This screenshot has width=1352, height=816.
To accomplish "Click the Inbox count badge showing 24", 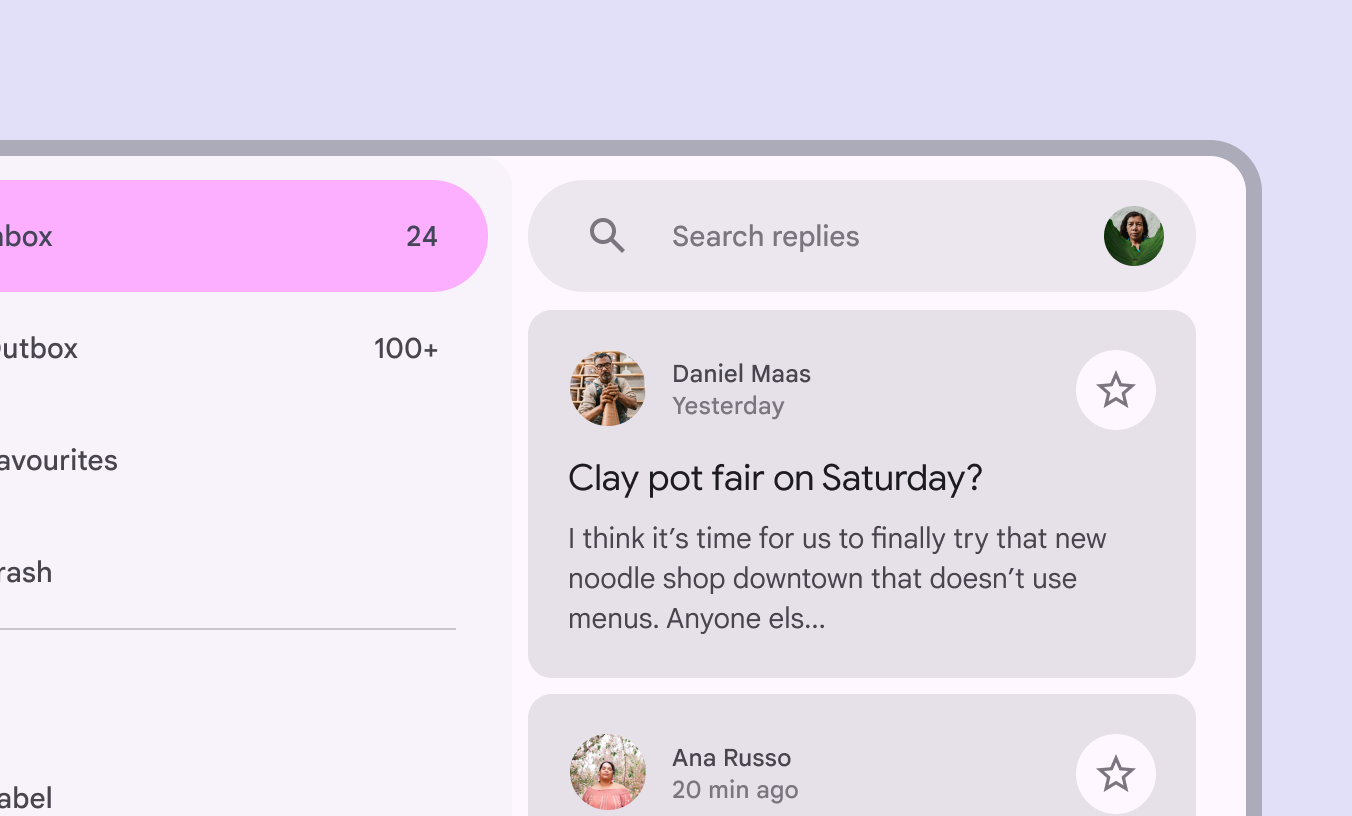I will tap(421, 236).
